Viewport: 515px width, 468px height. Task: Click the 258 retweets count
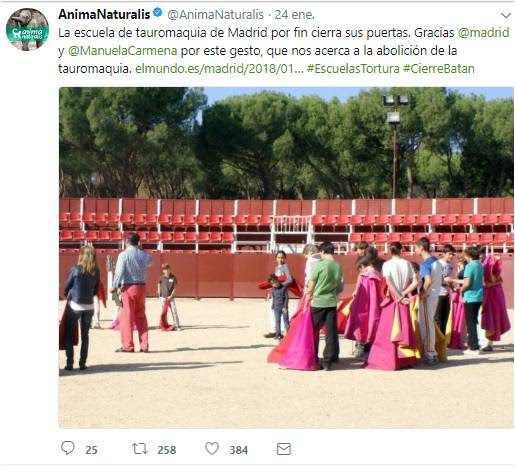pos(167,450)
